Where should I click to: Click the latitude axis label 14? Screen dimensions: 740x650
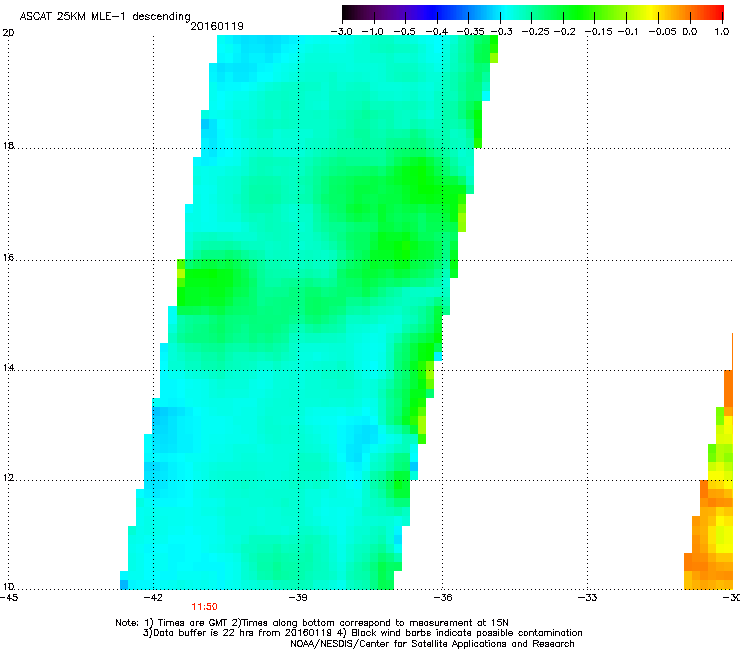point(8,368)
